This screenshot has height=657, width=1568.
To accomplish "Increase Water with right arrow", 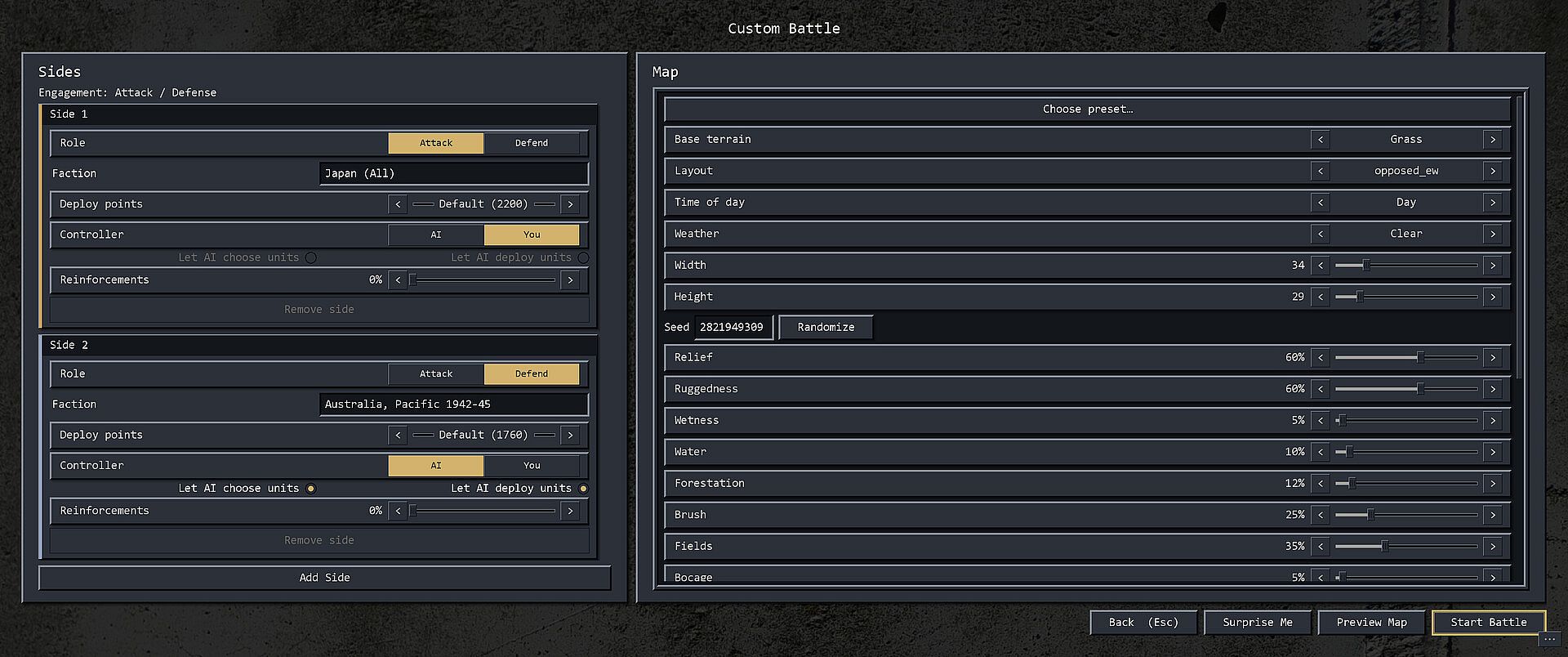I will (1493, 452).
